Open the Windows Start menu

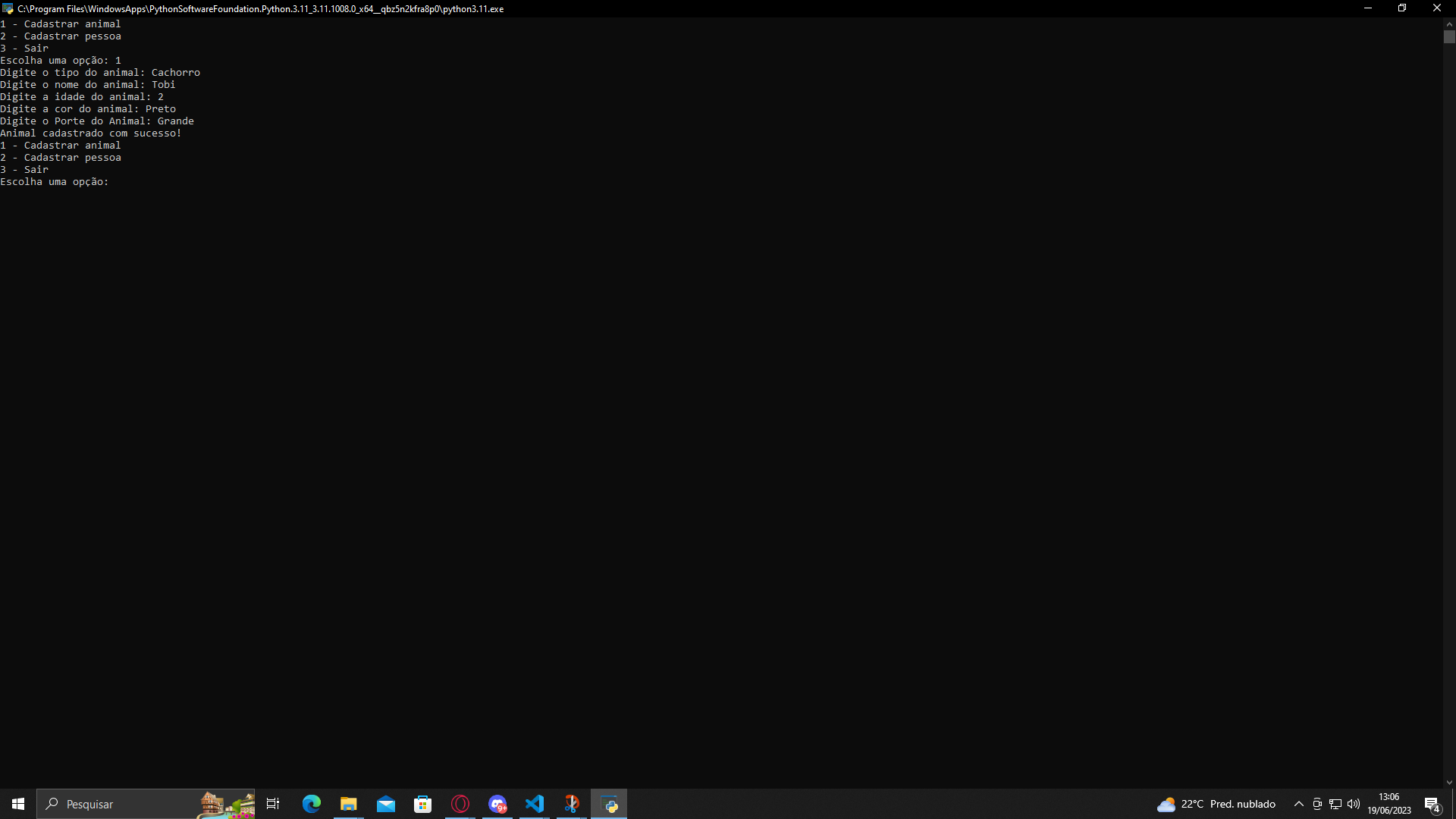(x=18, y=804)
